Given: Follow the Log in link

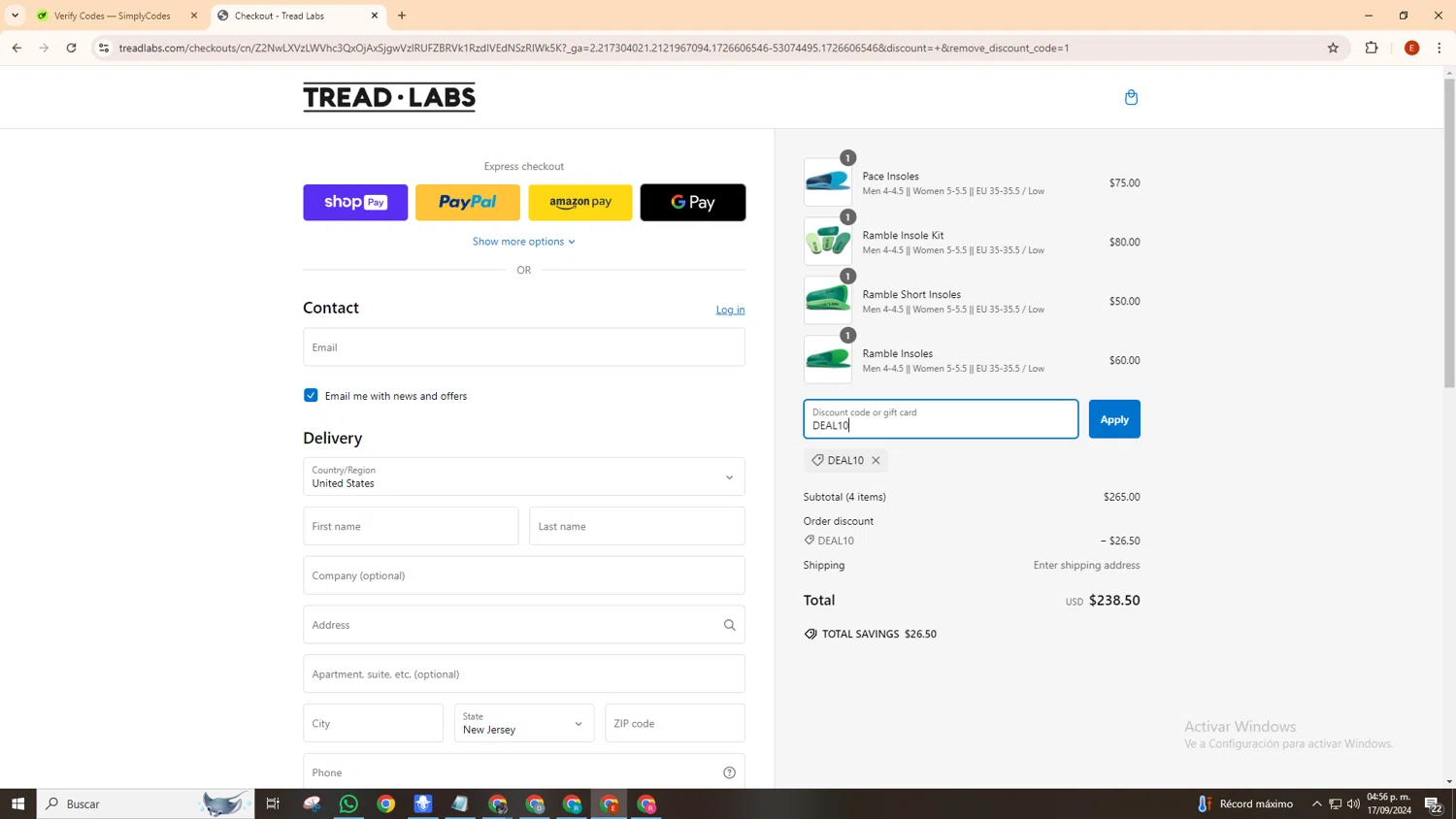Looking at the screenshot, I should click(x=730, y=310).
